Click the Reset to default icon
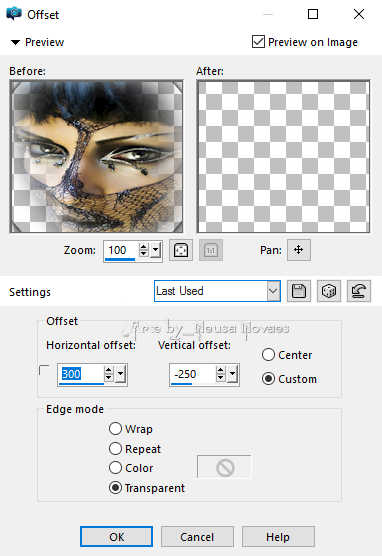The height and width of the screenshot is (556, 382). tap(359, 291)
